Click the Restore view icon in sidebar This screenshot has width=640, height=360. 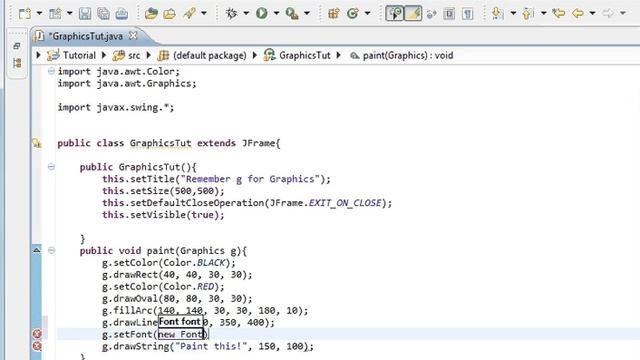click(17, 46)
